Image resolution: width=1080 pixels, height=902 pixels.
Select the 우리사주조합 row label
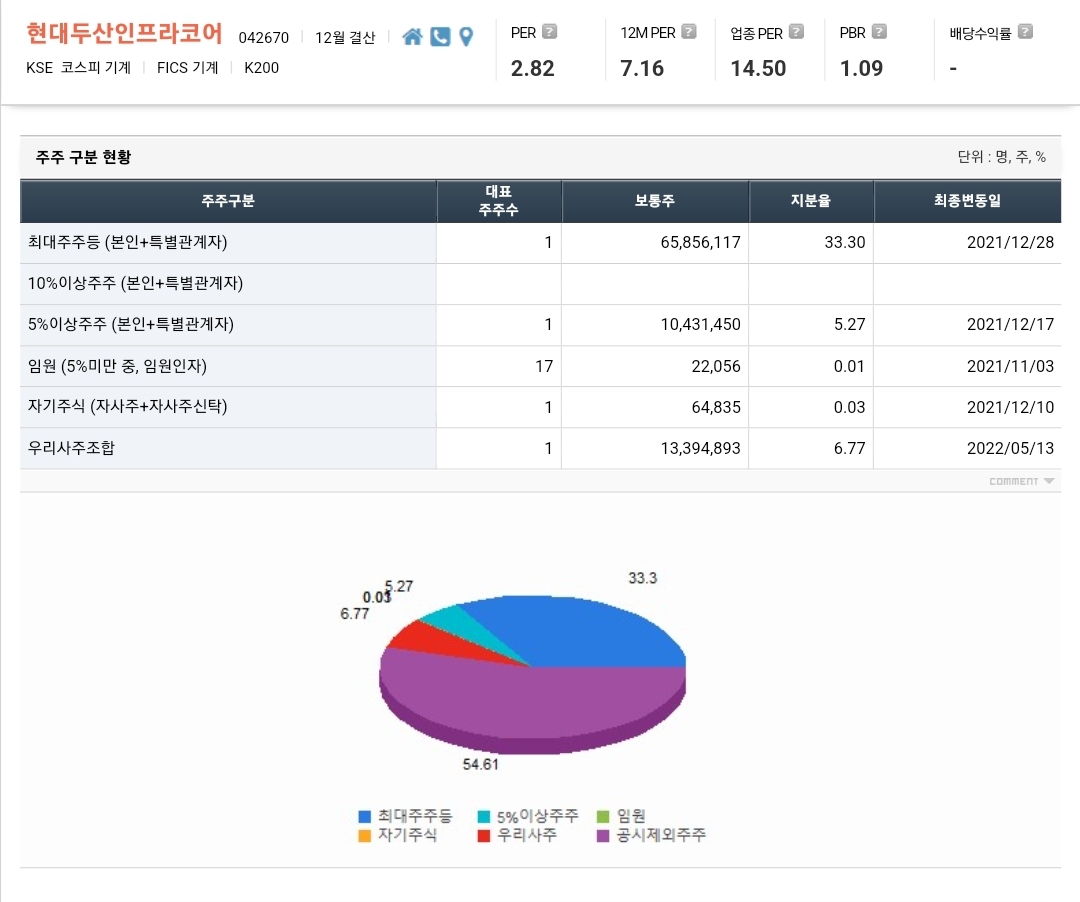71,448
